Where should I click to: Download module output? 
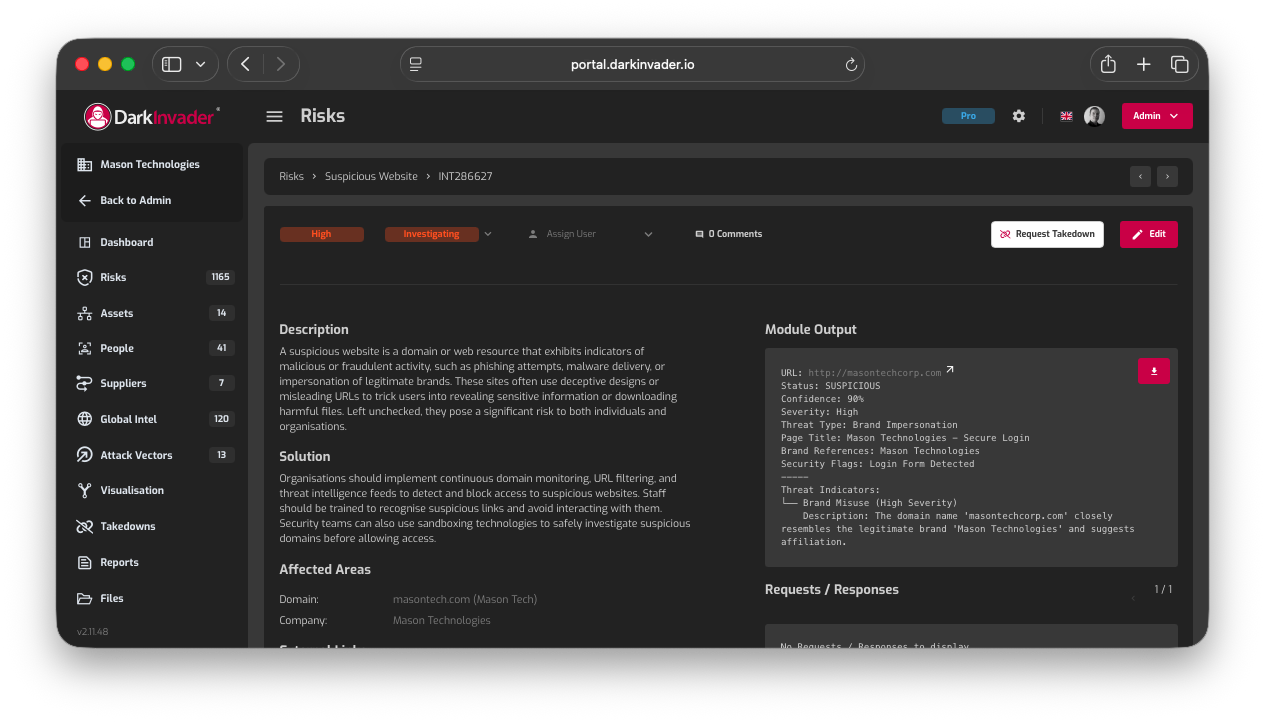click(1154, 371)
